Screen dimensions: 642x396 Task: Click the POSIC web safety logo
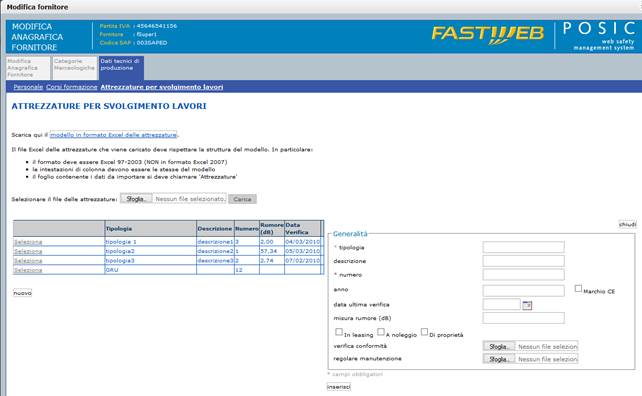(599, 36)
